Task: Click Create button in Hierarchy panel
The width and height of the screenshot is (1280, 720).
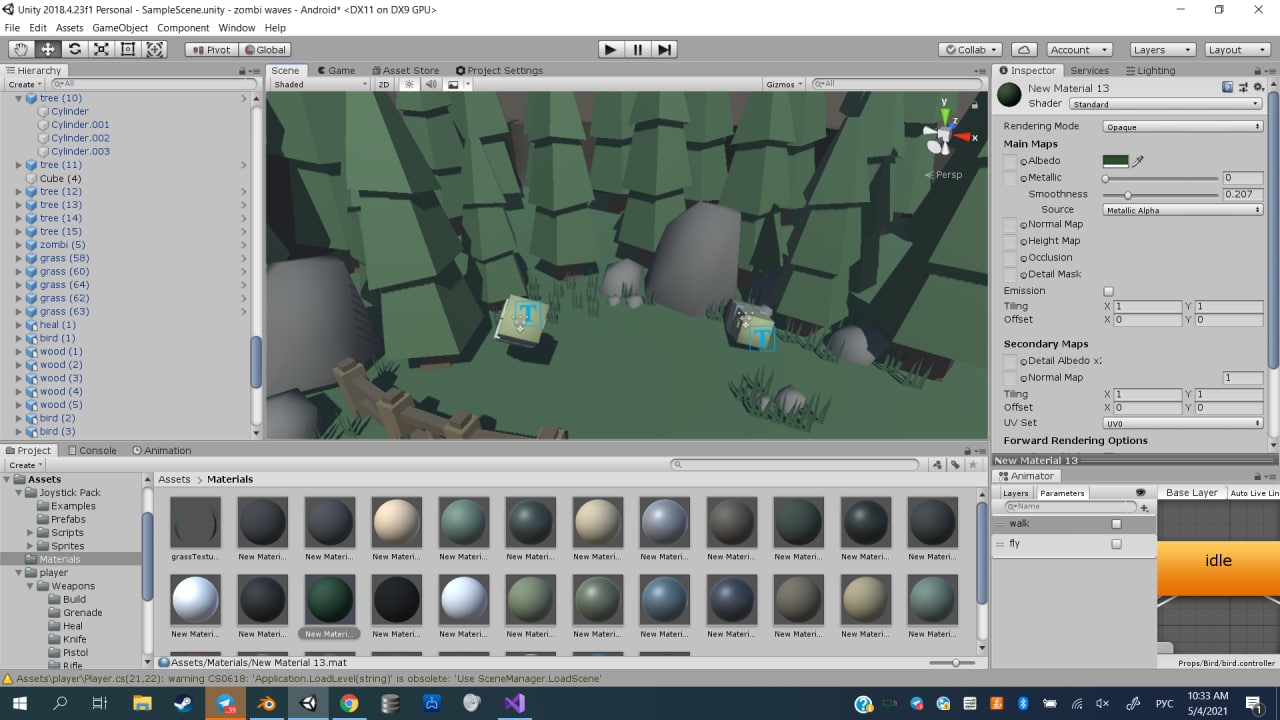Action: click(26, 84)
